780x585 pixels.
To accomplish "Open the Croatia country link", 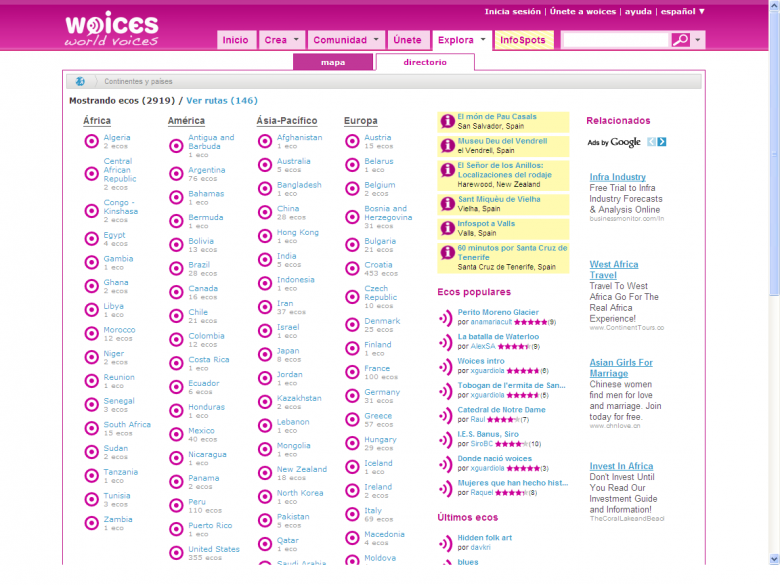I will tap(378, 265).
